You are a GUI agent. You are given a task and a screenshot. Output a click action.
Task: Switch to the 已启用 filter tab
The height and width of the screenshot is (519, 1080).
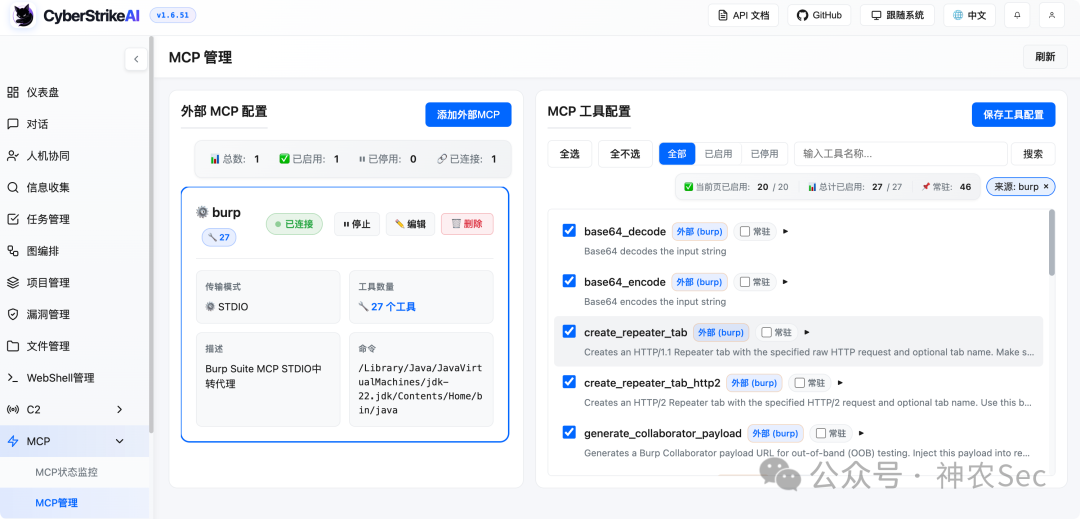pyautogui.click(x=718, y=154)
